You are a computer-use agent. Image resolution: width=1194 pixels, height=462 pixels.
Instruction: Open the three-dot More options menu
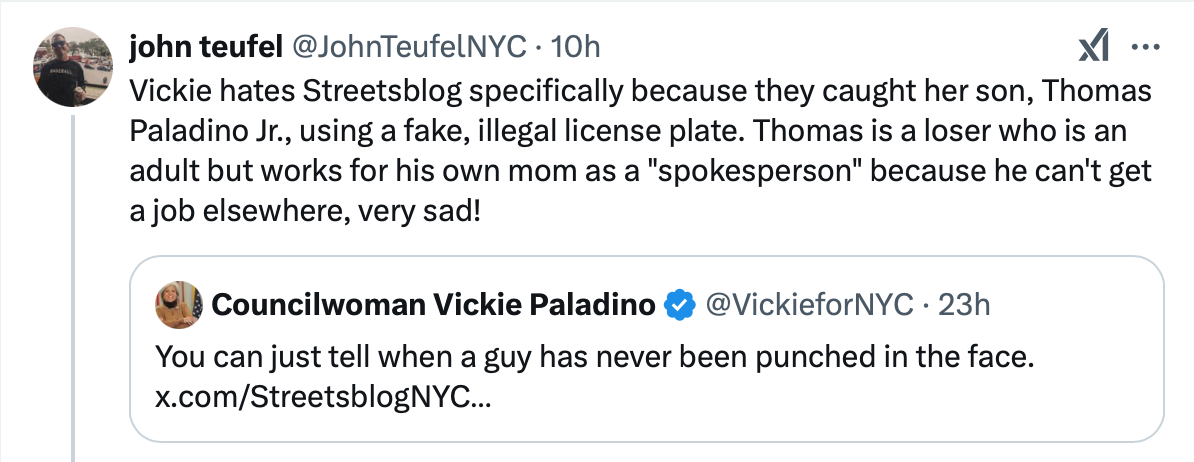pos(1144,47)
